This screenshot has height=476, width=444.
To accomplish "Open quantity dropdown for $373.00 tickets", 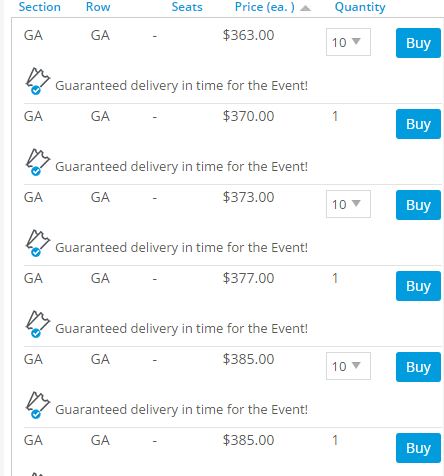I will point(348,204).
